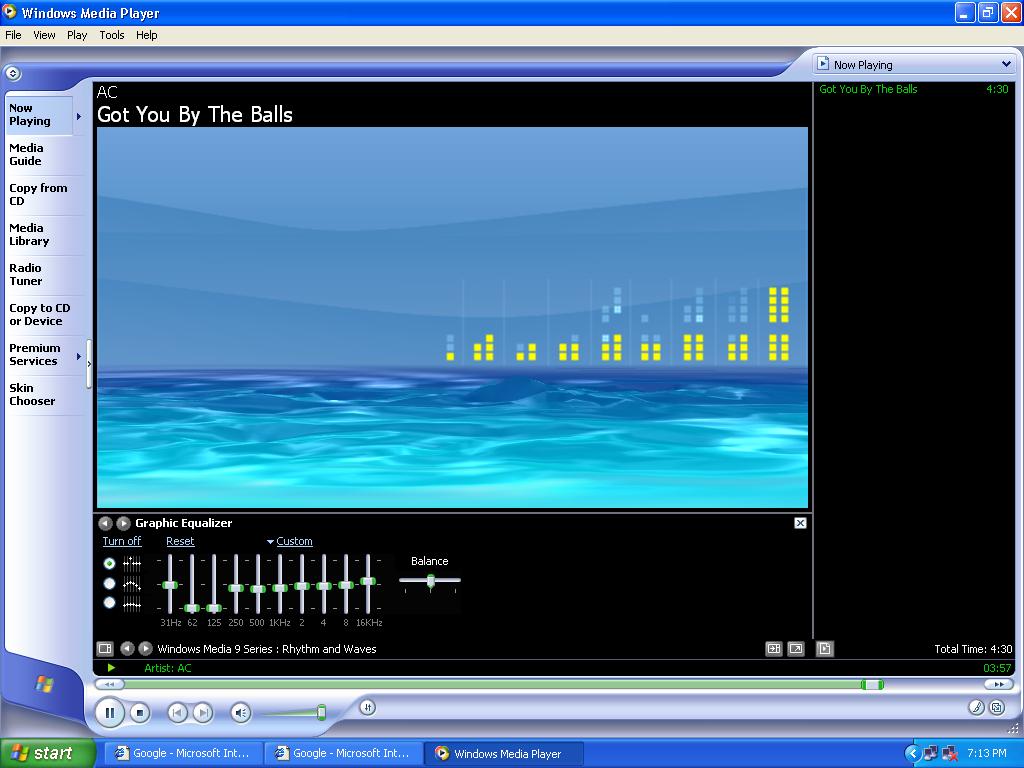Mute the sound using speaker icon
The width and height of the screenshot is (1024, 768).
click(241, 712)
